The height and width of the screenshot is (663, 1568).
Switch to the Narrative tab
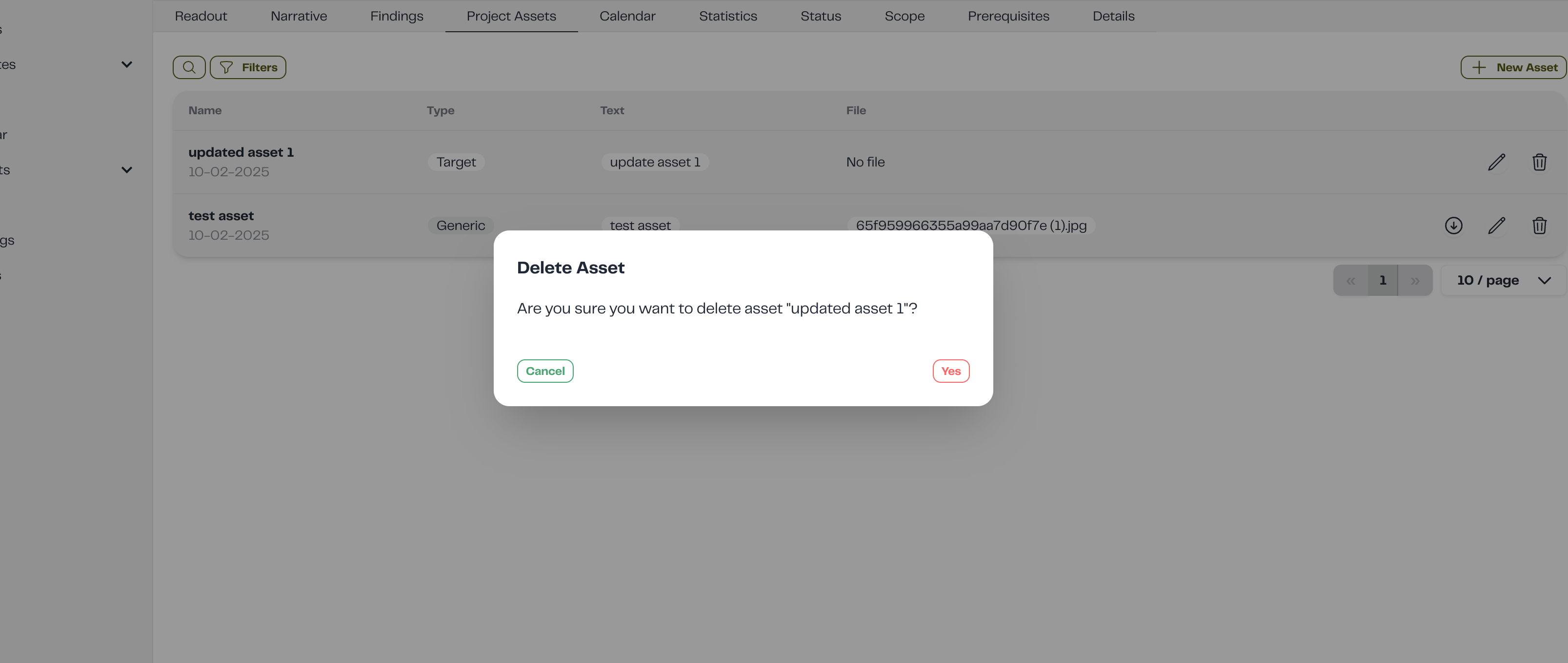[299, 16]
